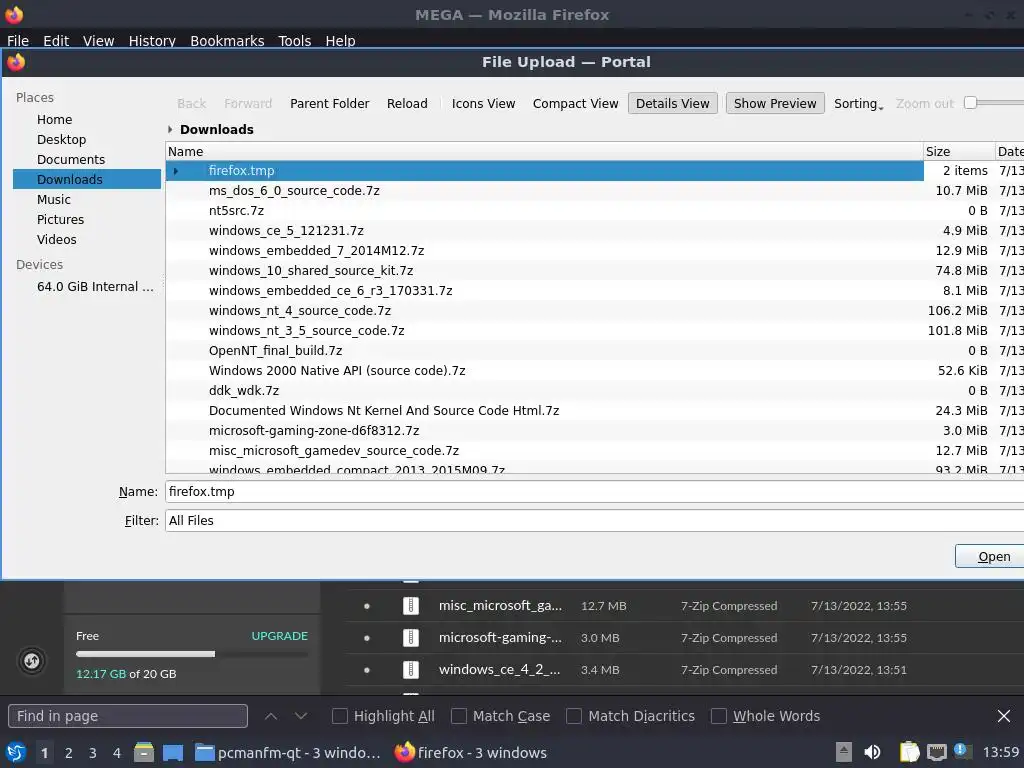Click Reload in the file dialog

coord(407,103)
